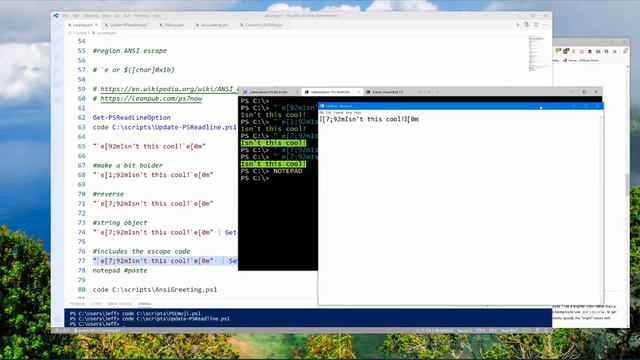Screen dimensions: 640x360
Task: Click the Get-PSReadLineOption line
Action: click(x=132, y=118)
